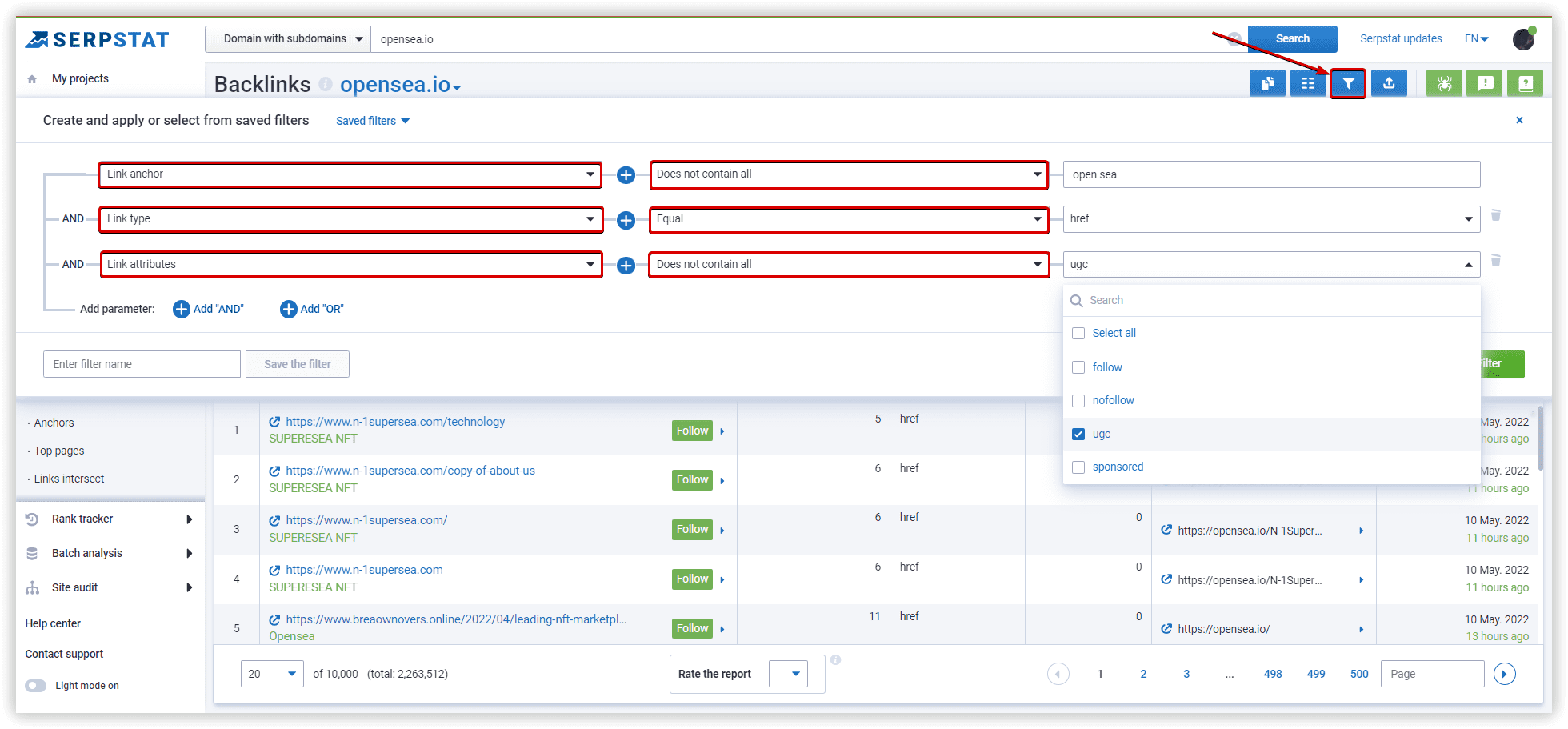Click the green feedback exclamation icon
The image size is (1568, 729).
pos(1485,83)
